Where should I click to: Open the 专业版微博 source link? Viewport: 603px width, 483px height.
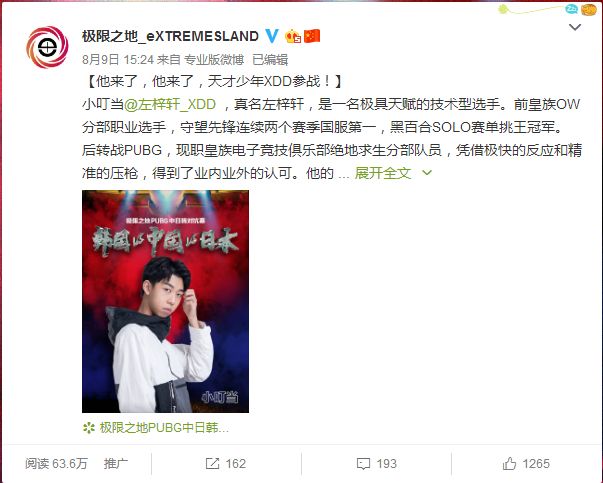point(214,60)
